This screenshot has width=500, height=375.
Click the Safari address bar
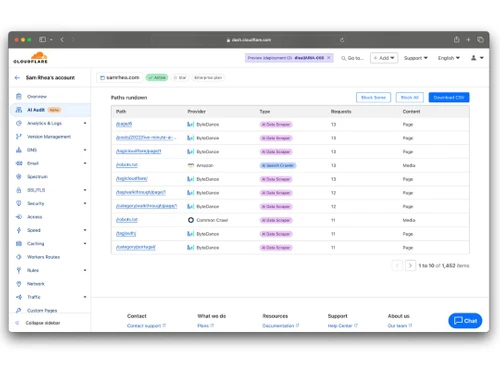248,40
